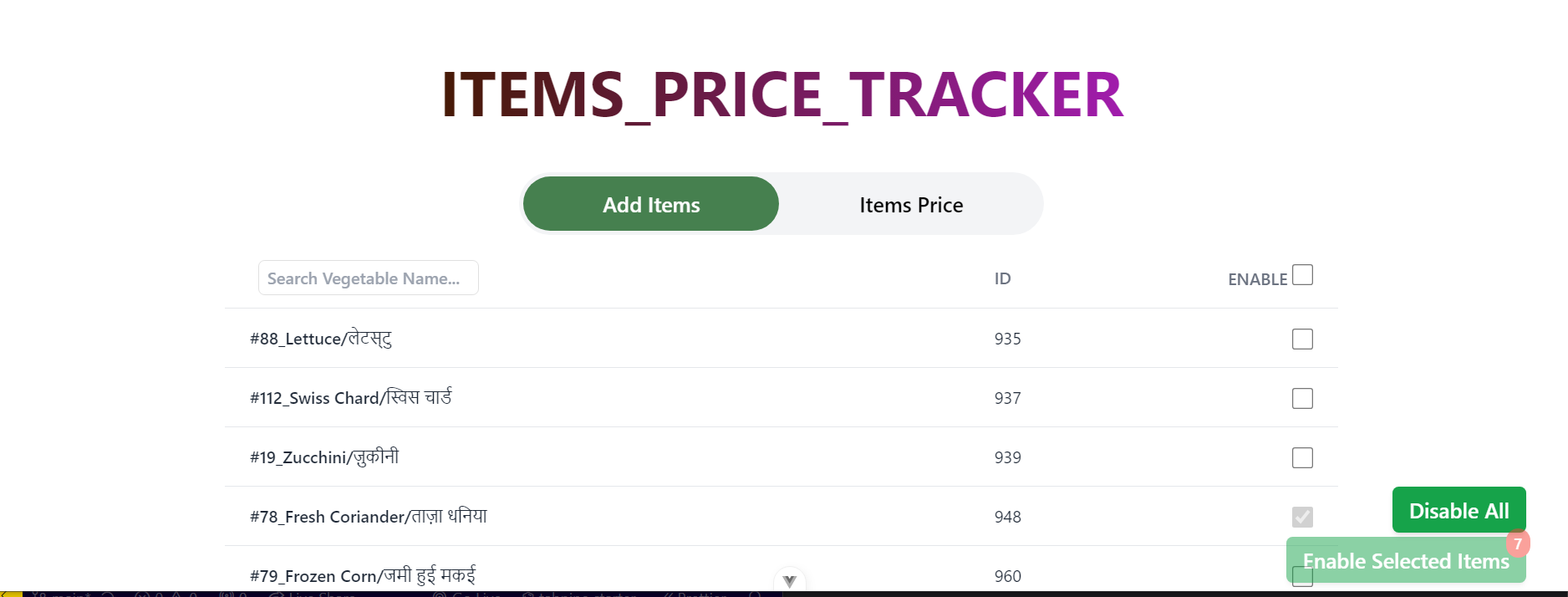Enable the #112_Swiss Chard checkbox

(x=1302, y=398)
